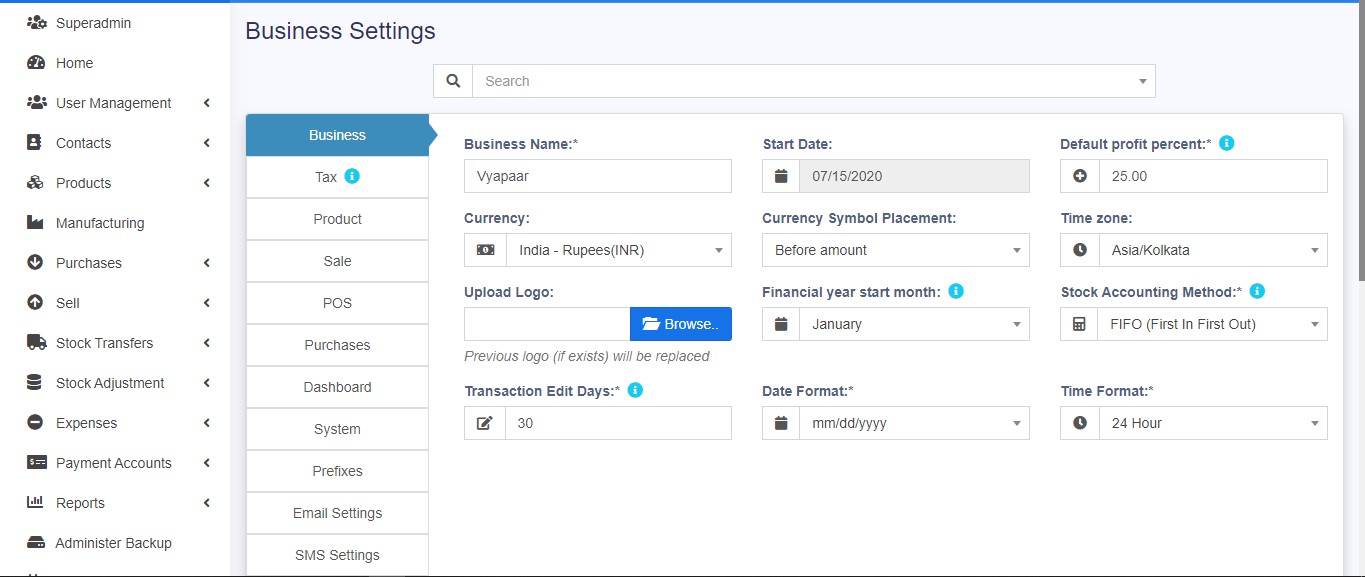1365x577 pixels.
Task: Click the Financial year start month info icon
Action: [956, 291]
